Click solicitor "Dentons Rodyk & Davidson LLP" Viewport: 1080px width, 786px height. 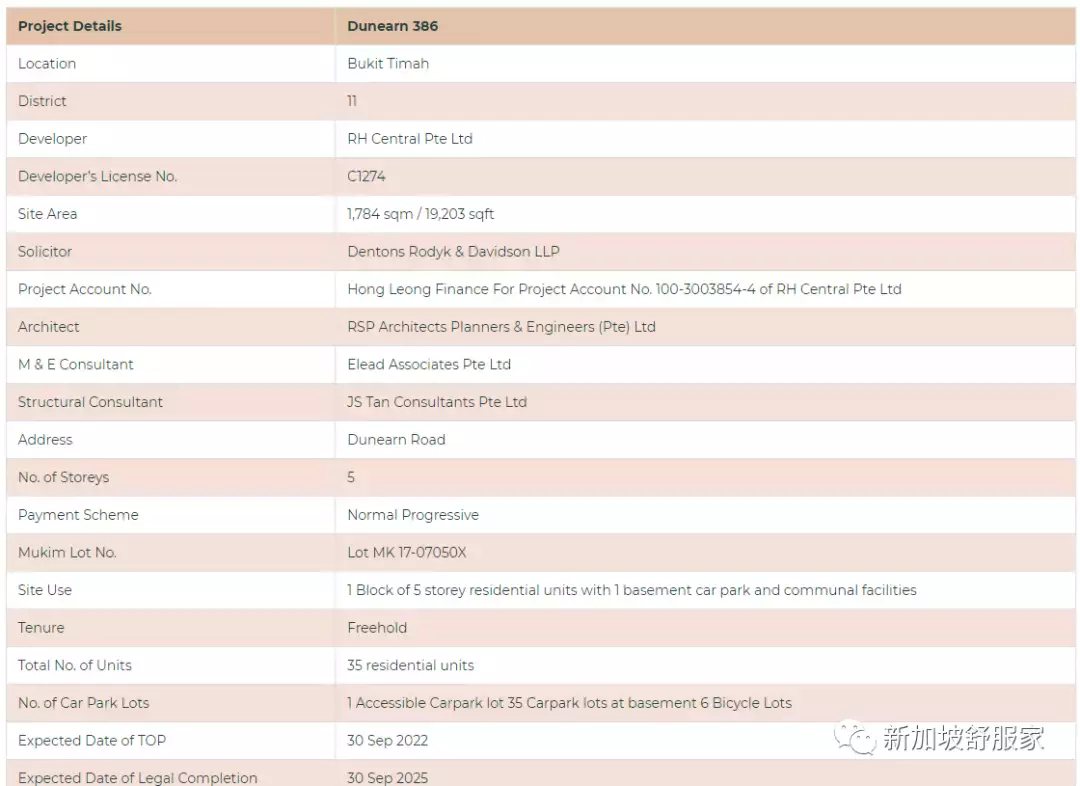click(453, 252)
